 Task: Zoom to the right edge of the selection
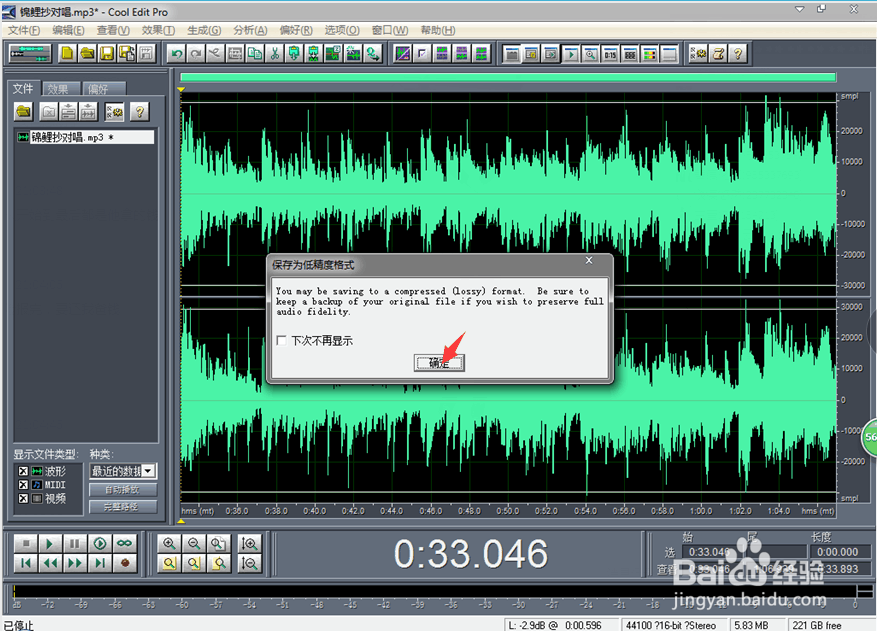[x=218, y=563]
